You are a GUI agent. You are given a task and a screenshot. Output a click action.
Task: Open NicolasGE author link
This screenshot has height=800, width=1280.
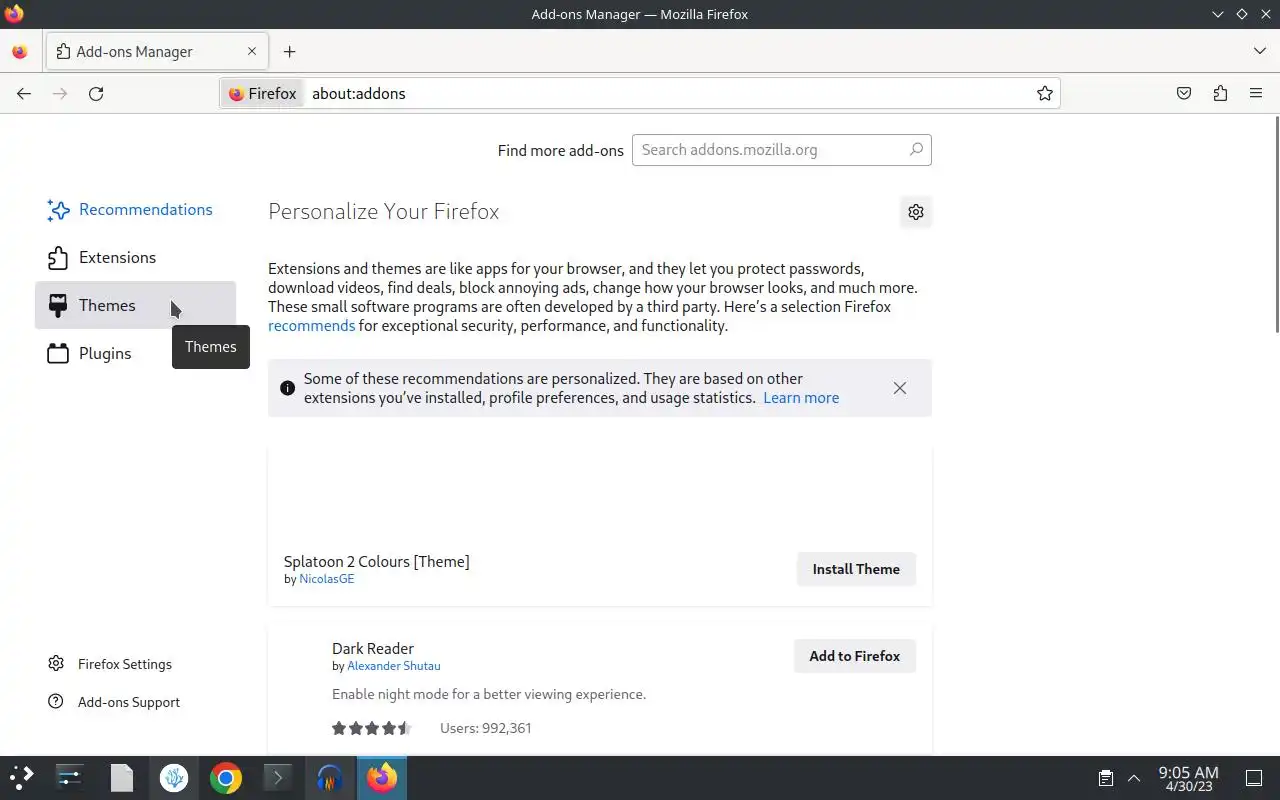click(x=327, y=579)
